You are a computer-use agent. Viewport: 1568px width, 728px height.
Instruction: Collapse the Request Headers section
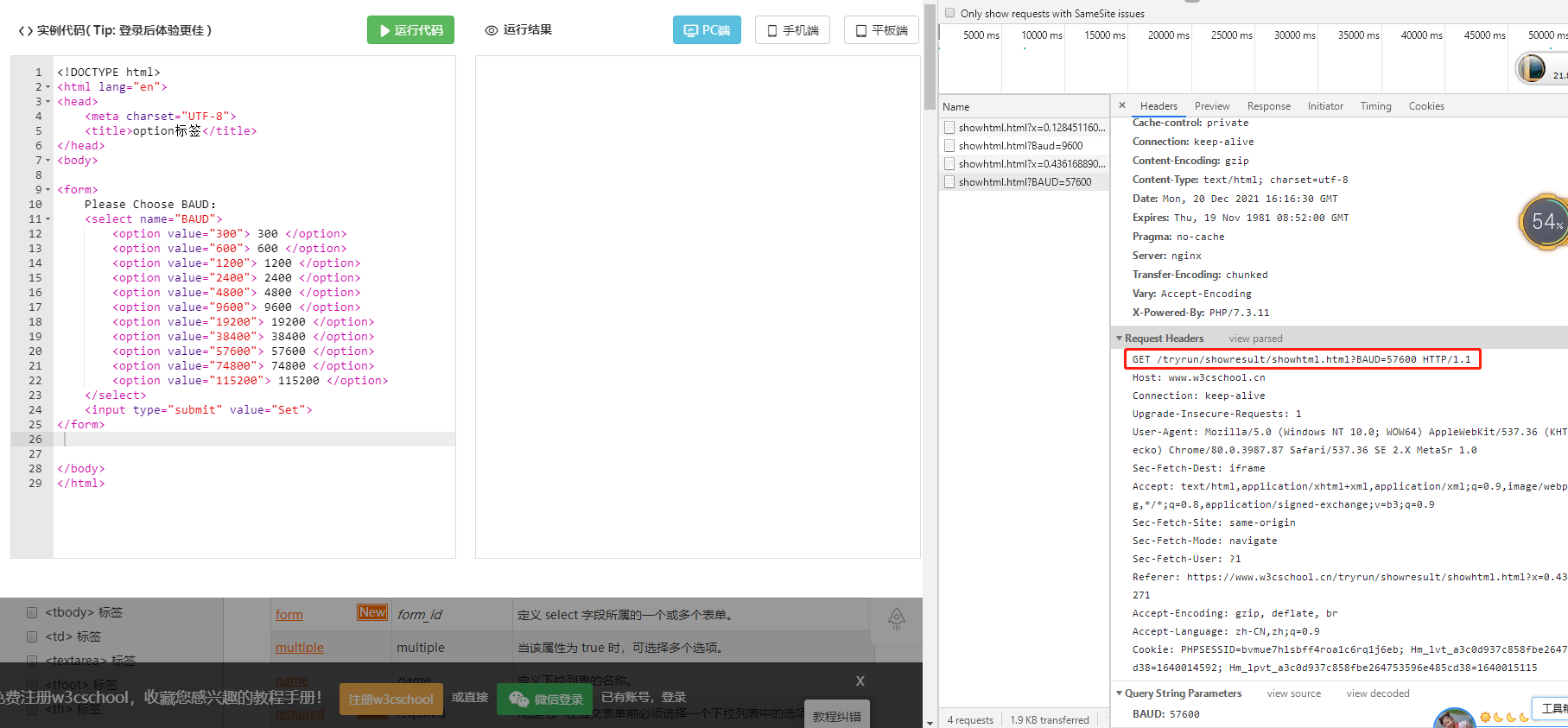1120,339
